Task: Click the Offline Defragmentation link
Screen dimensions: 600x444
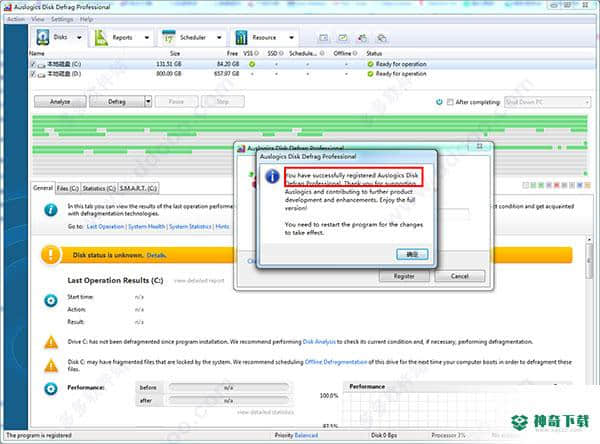Action: point(336,362)
